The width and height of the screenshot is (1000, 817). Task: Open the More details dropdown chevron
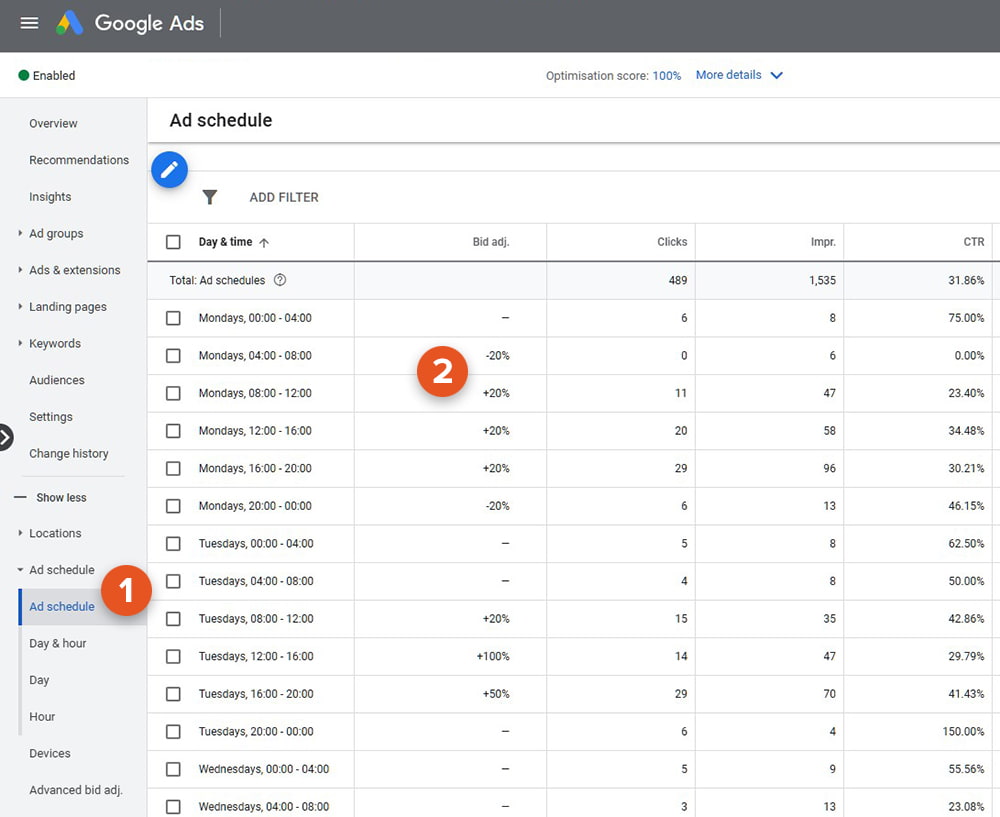(777, 75)
